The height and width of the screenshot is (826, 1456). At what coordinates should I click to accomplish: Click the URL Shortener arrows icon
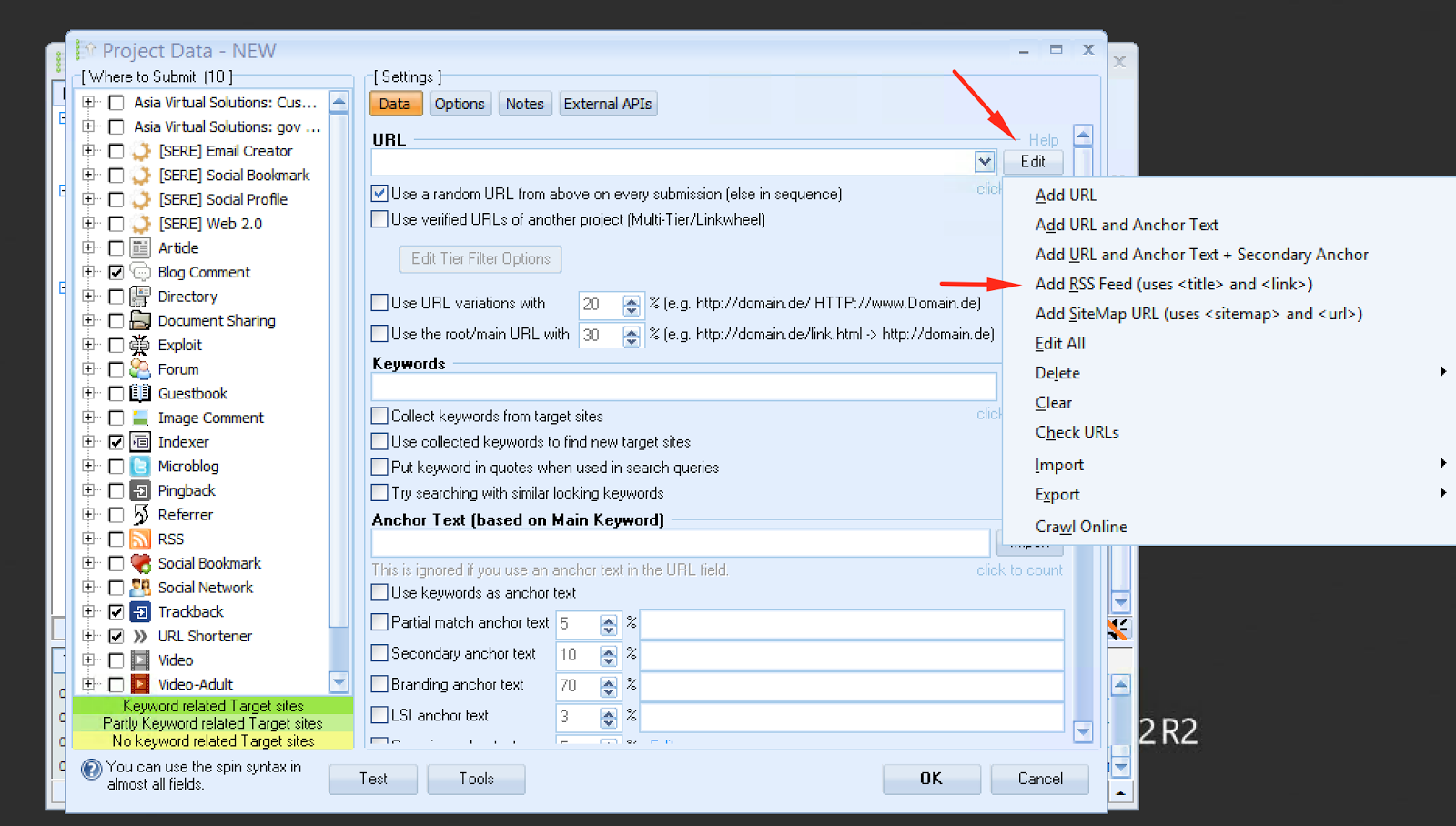(140, 636)
